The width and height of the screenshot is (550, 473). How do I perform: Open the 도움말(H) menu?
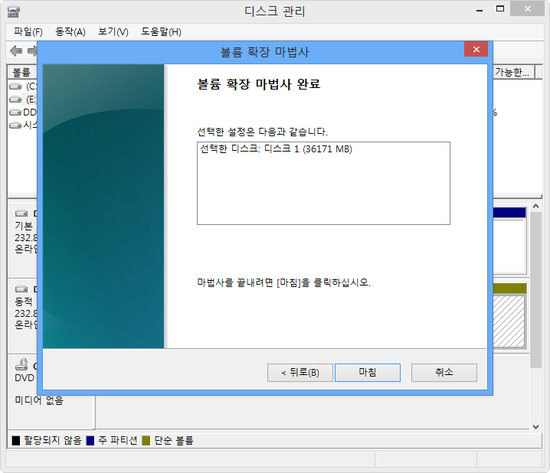click(x=161, y=32)
